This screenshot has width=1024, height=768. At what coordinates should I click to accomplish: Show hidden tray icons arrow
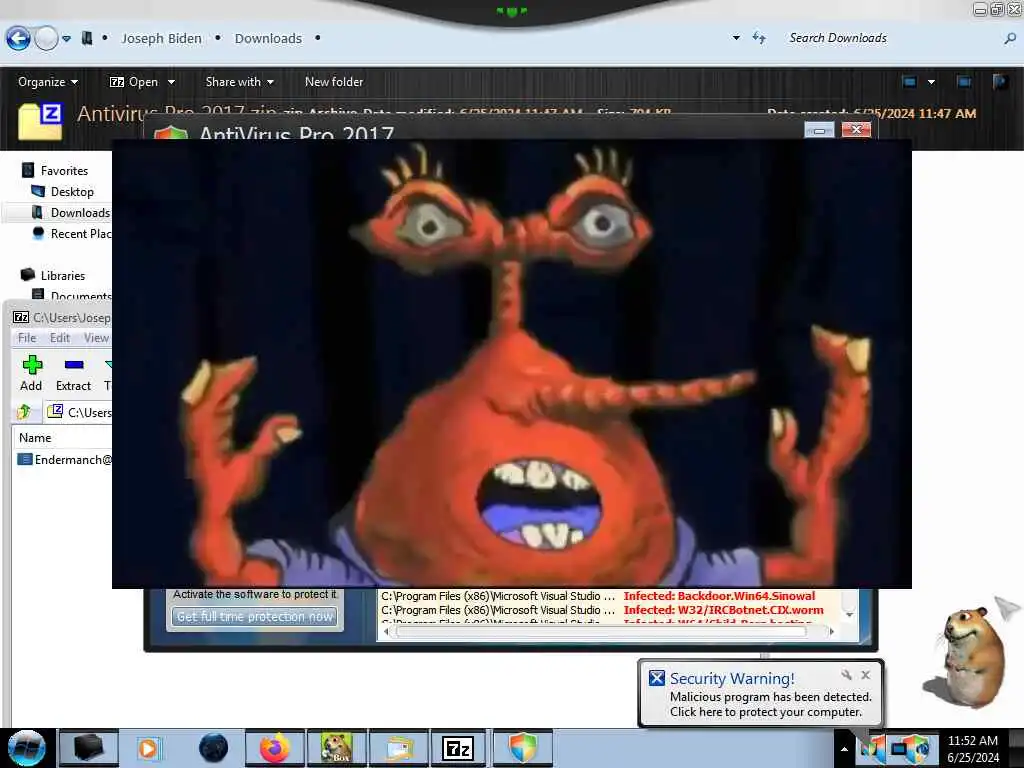(x=844, y=749)
